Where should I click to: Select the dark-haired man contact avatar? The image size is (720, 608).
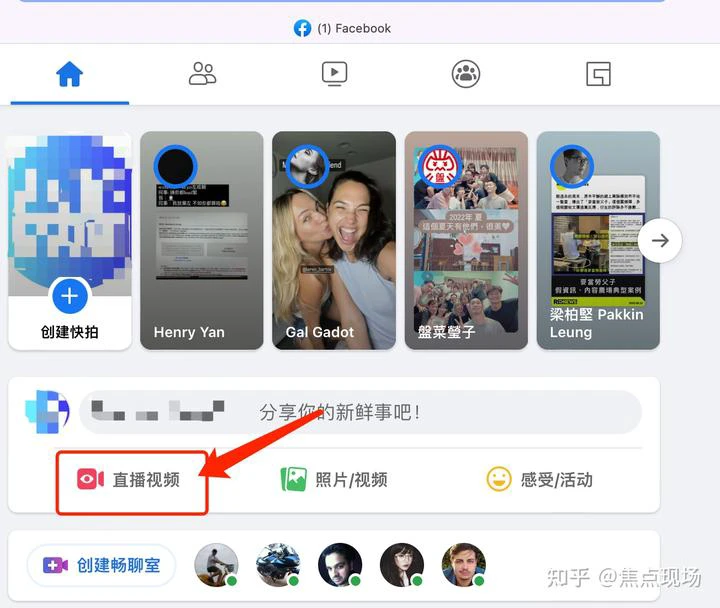click(x=340, y=565)
